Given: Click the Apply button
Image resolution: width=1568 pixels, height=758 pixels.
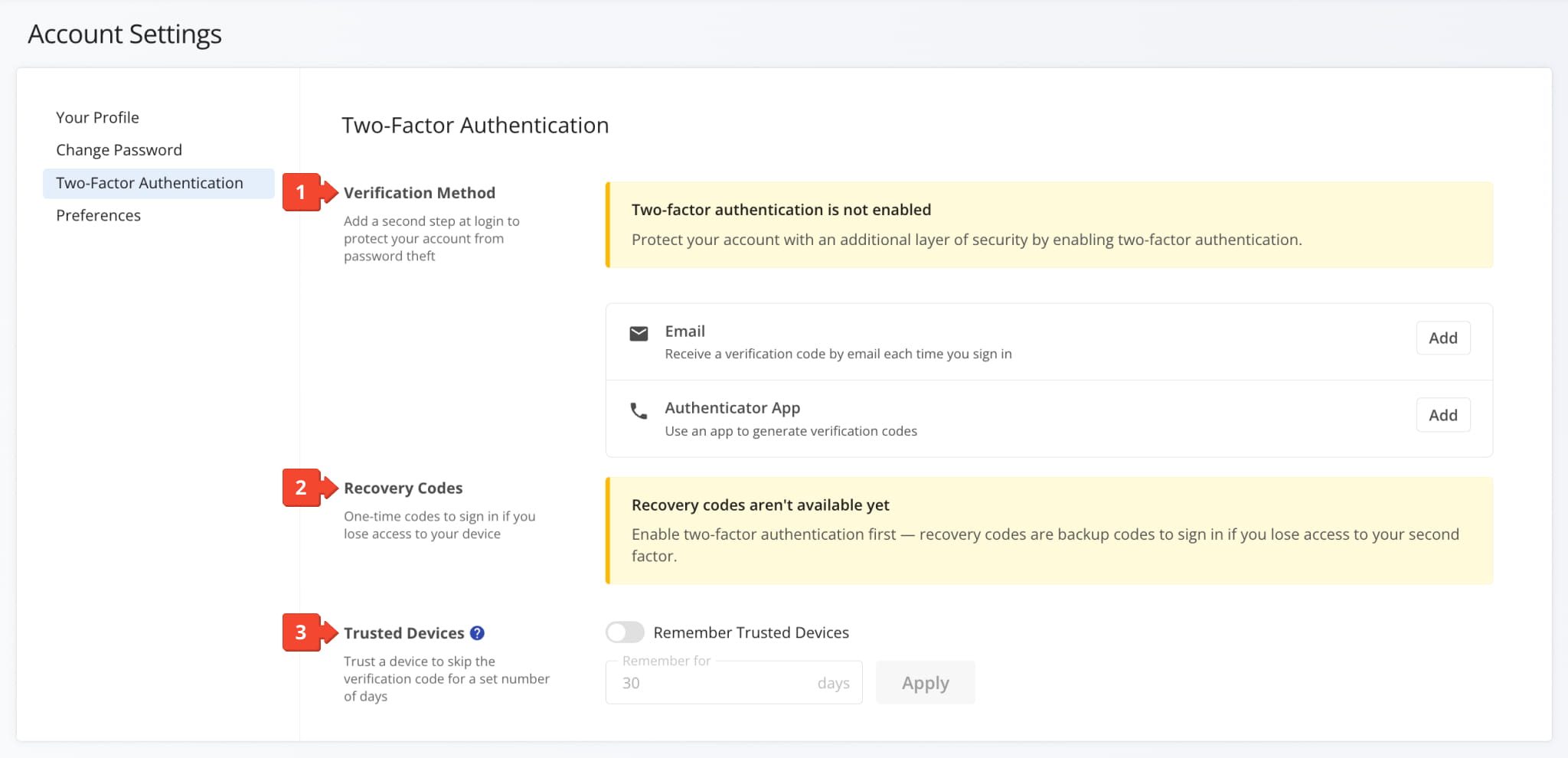Looking at the screenshot, I should click(926, 682).
